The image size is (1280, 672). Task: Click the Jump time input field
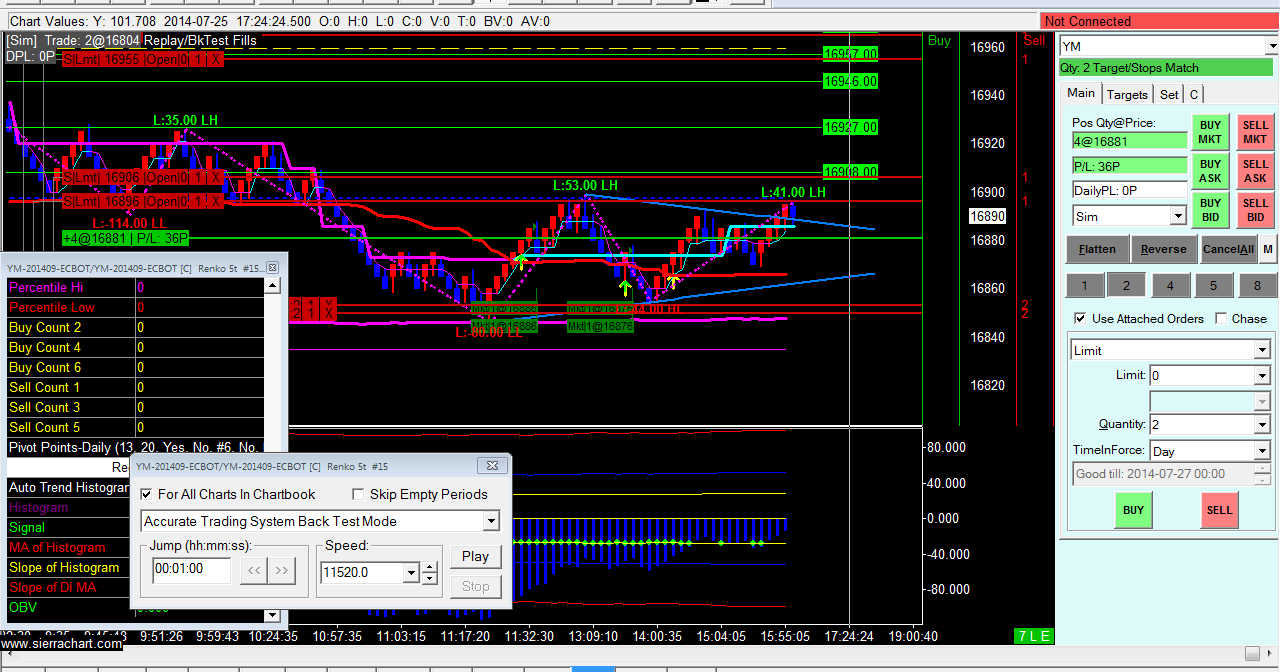point(191,571)
